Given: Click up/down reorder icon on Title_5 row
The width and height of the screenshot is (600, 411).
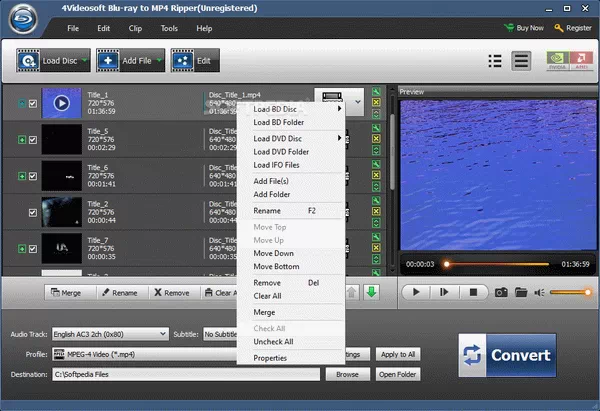Looking at the screenshot, I should (376, 150).
